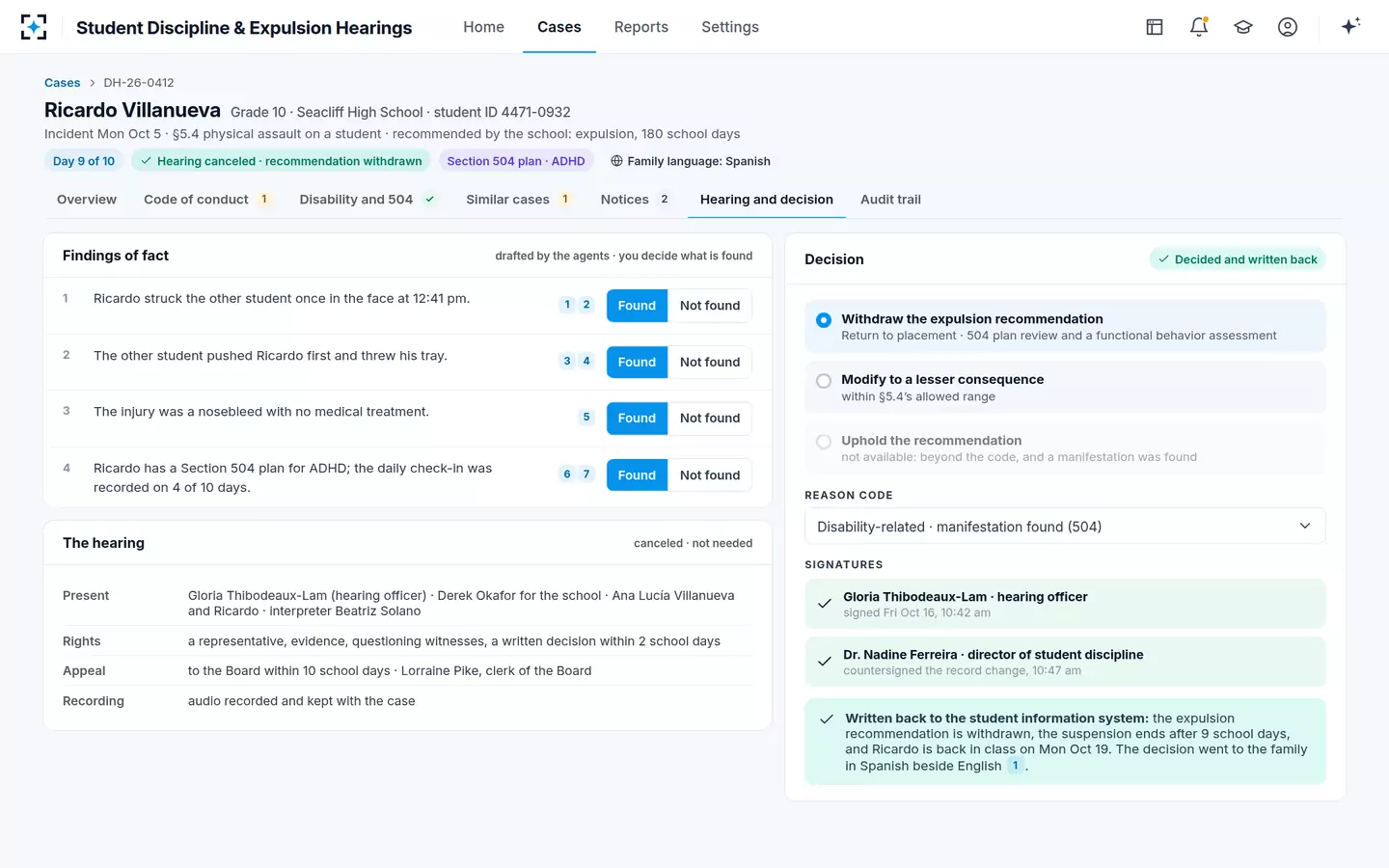Switch to the Overview tab
The image size is (1389, 868).
click(x=87, y=200)
